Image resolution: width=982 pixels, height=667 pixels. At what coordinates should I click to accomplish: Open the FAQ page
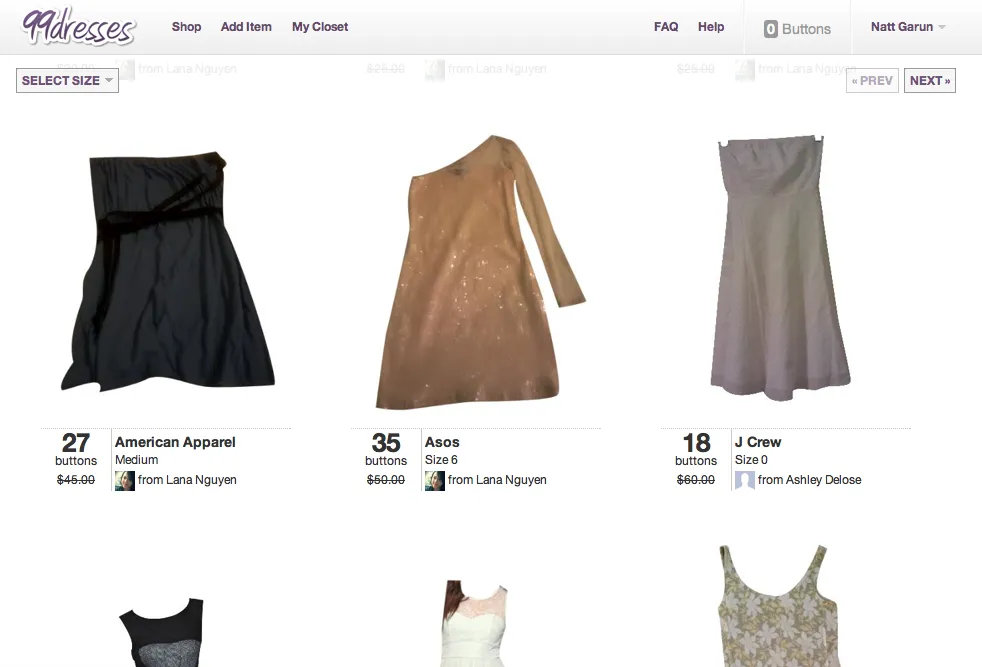pyautogui.click(x=666, y=27)
